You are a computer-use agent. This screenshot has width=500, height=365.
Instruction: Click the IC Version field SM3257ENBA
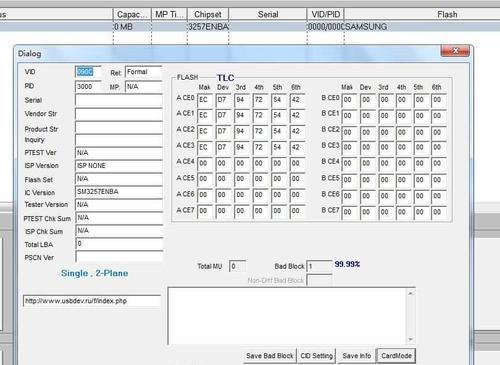tap(119, 192)
